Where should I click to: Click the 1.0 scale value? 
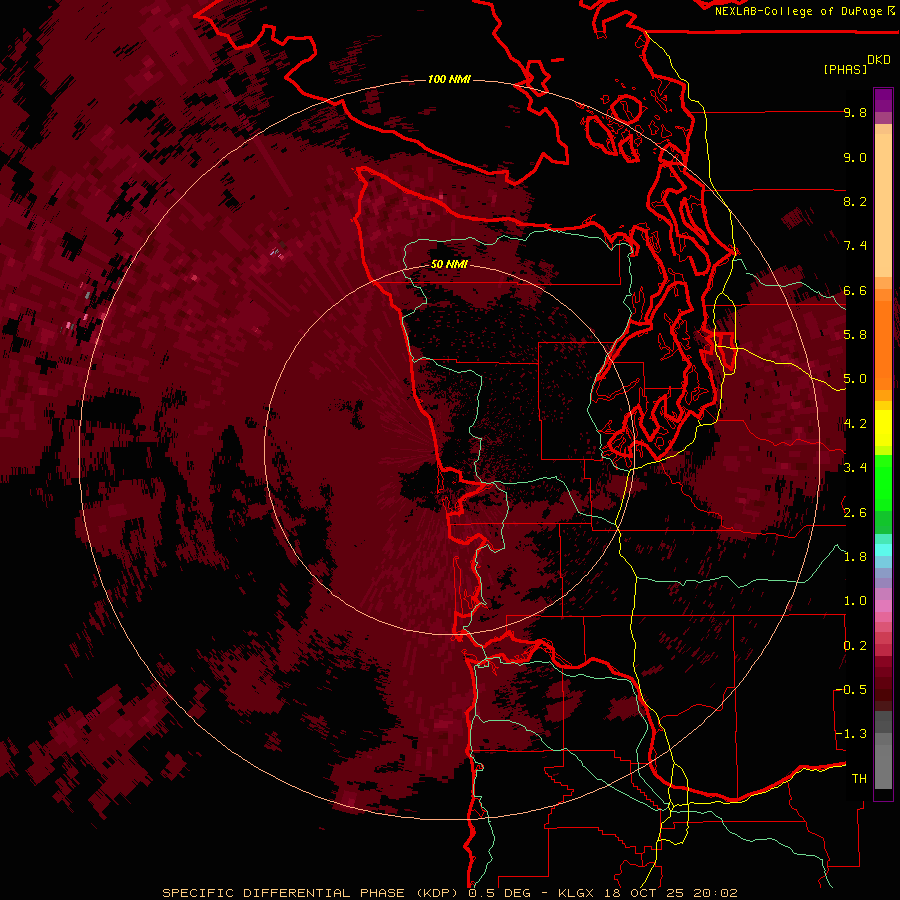click(855, 601)
